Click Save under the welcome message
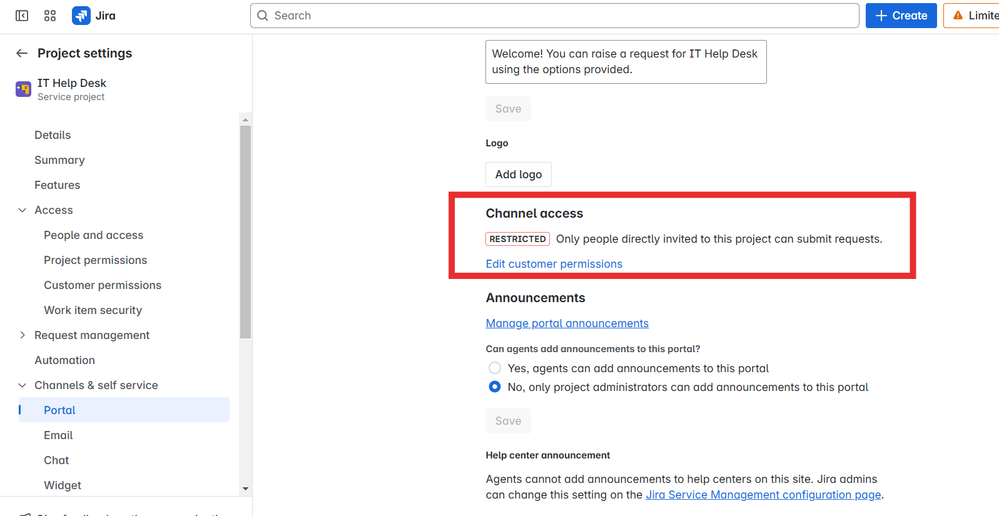Viewport: 999px width, 516px height. (x=508, y=109)
